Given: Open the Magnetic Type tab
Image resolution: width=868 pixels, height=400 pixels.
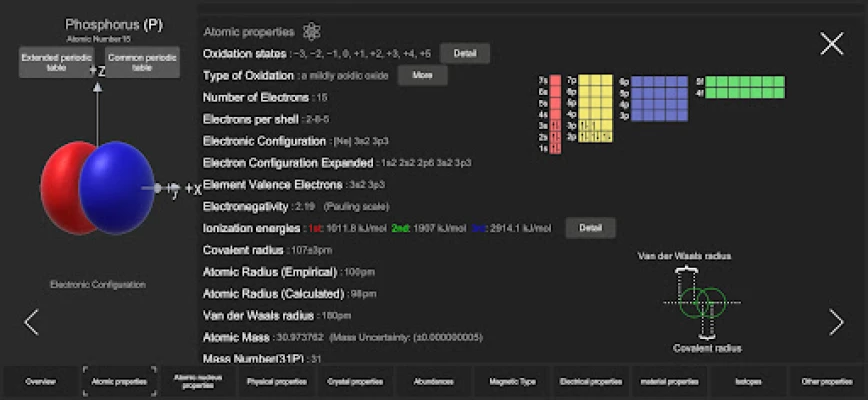Looking at the screenshot, I should [512, 381].
